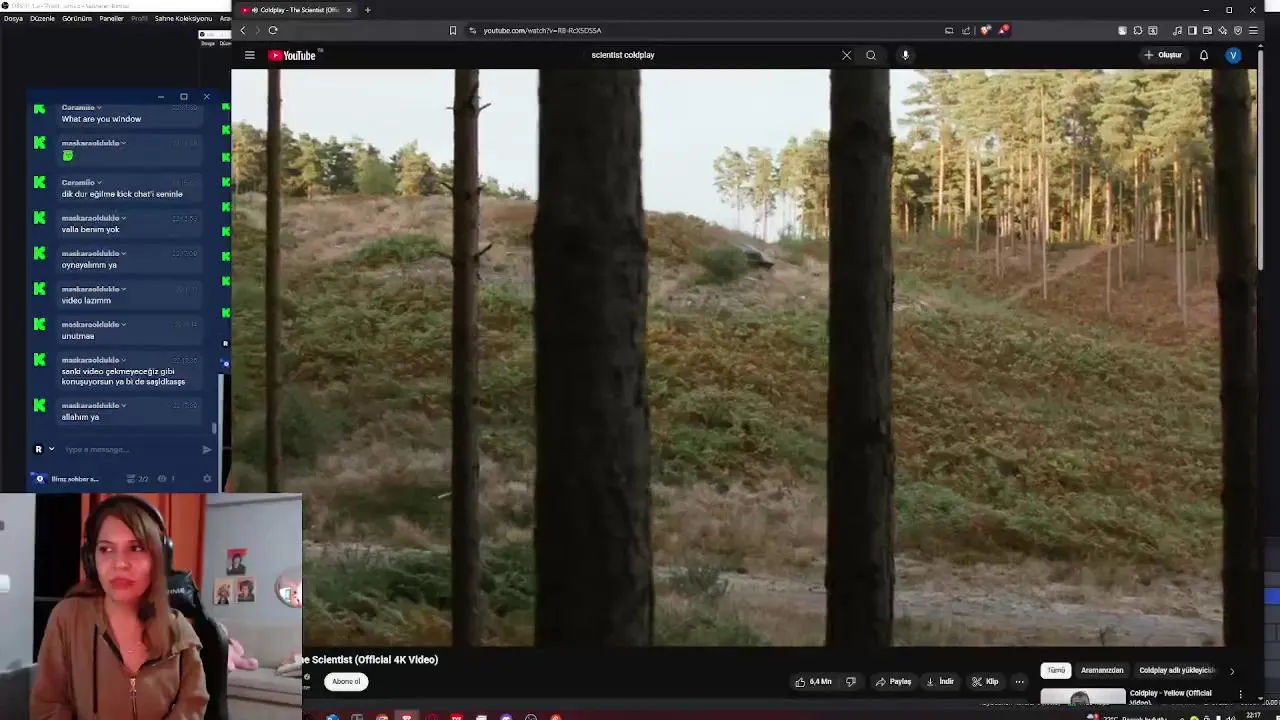Image resolution: width=1280 pixels, height=720 pixels.
Task: Open the browser wallet icon
Action: (1207, 30)
